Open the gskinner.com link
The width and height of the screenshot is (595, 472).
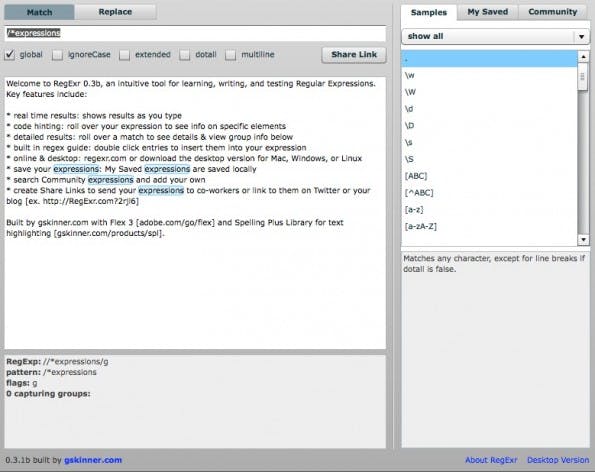click(93, 460)
